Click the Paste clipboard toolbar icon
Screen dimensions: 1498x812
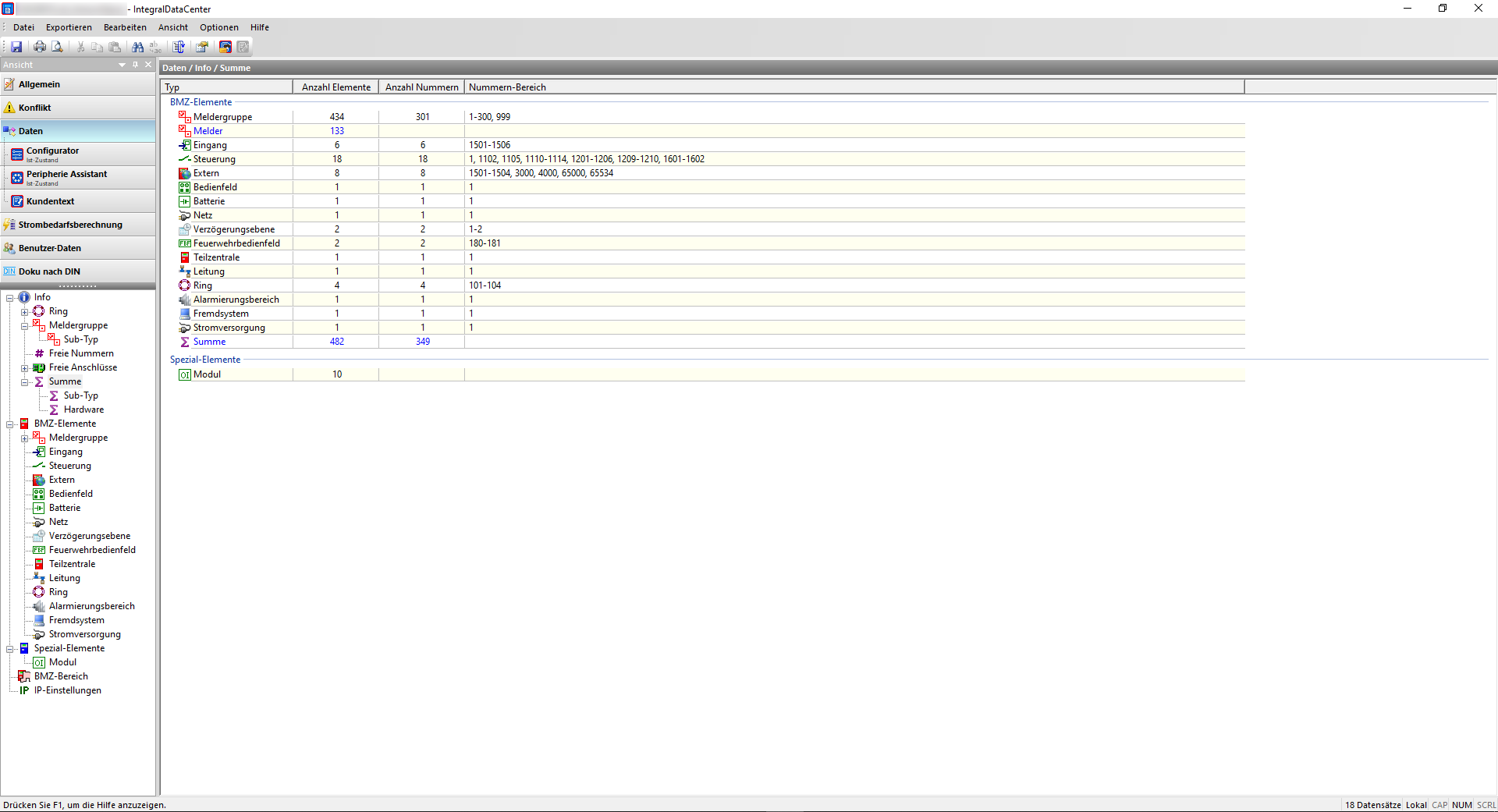[x=115, y=47]
